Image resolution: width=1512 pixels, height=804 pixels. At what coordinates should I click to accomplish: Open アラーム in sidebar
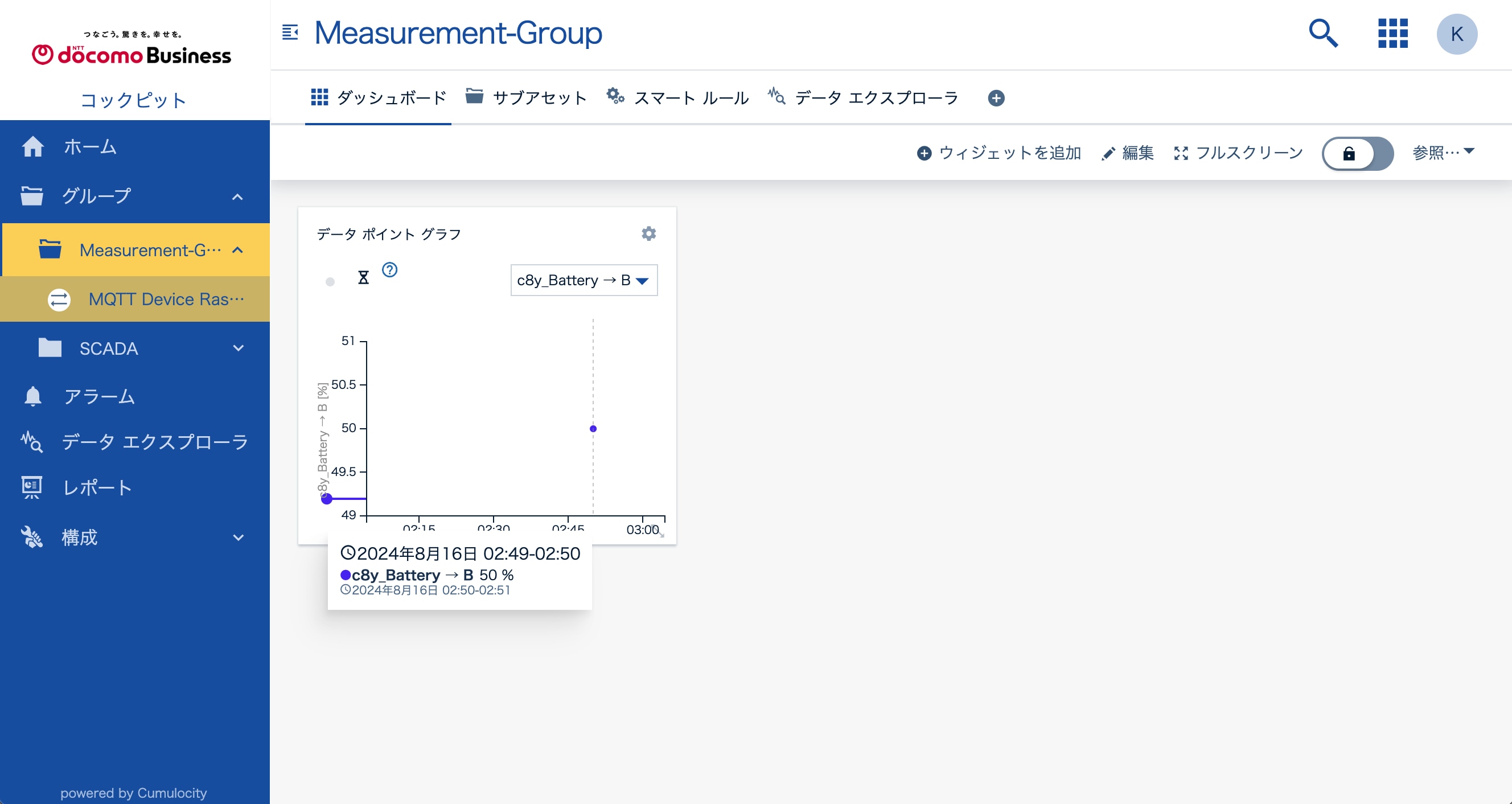135,396
